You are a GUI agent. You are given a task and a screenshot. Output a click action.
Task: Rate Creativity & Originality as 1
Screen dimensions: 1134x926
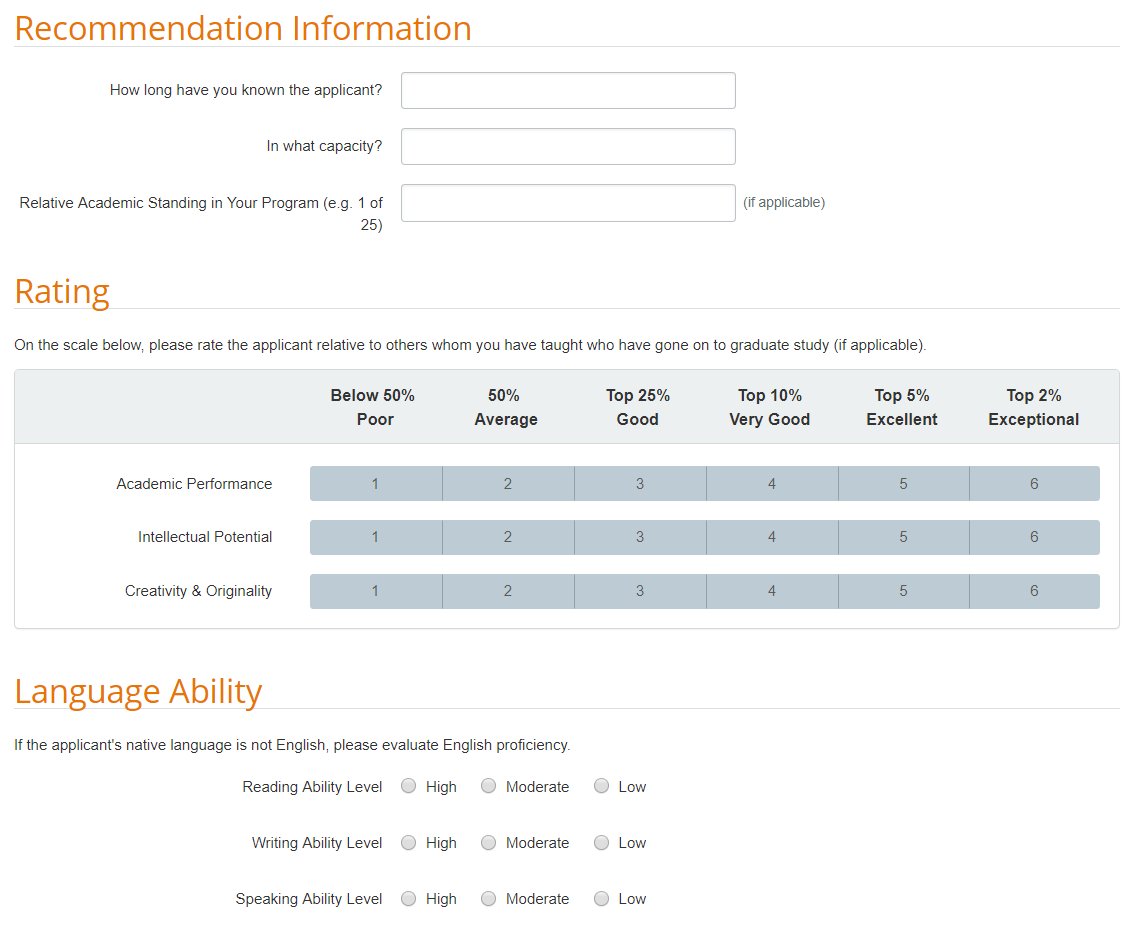tap(376, 591)
